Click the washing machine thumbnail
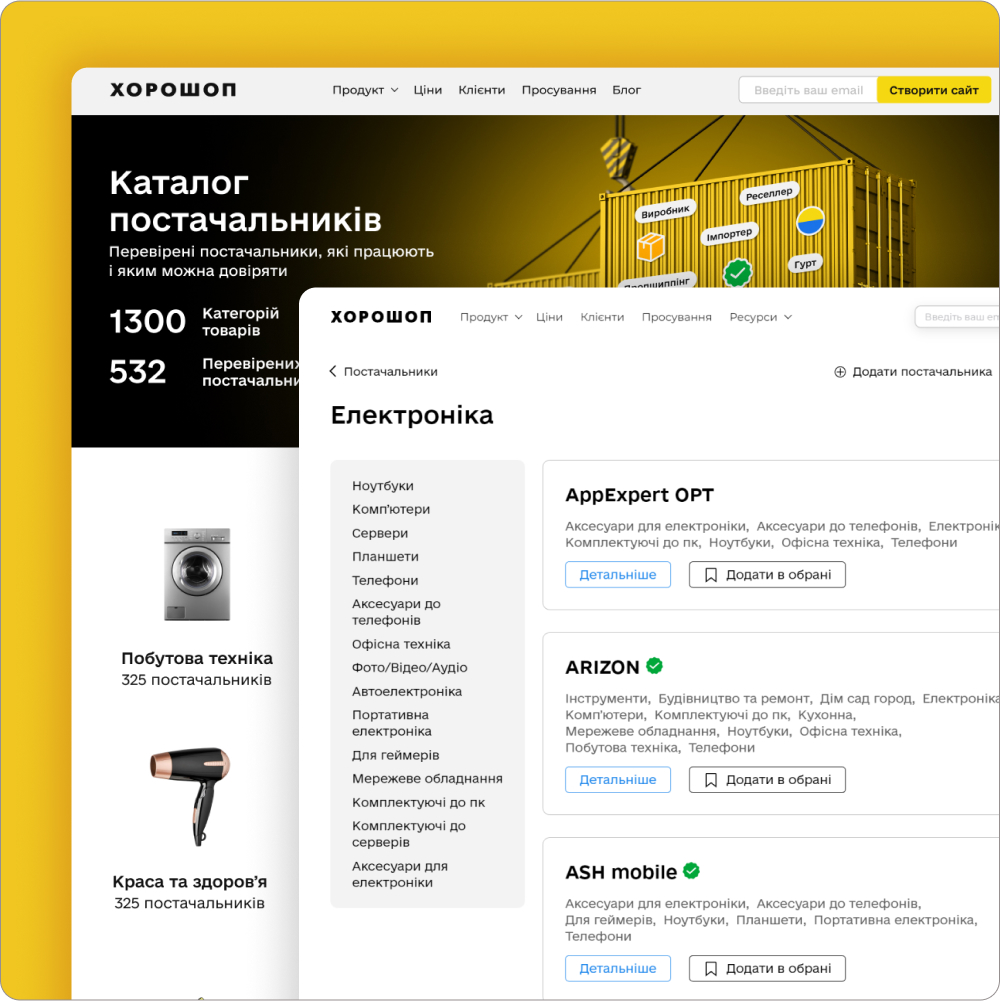Image resolution: width=1000 pixels, height=1001 pixels. (x=197, y=574)
